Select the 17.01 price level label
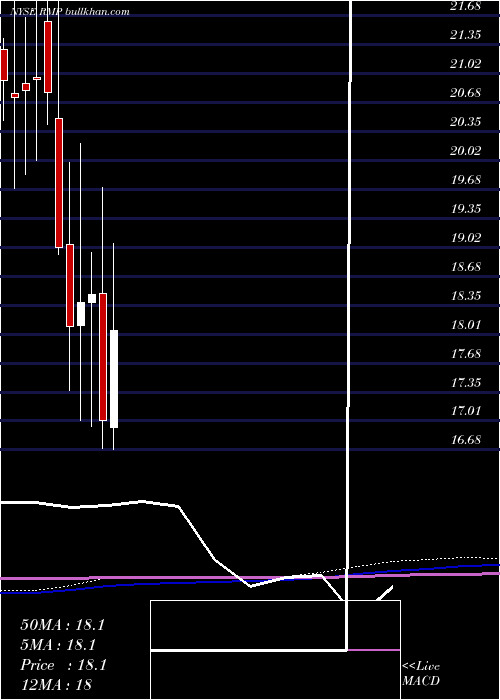Screen dimensions: 500x700 tap(466, 411)
